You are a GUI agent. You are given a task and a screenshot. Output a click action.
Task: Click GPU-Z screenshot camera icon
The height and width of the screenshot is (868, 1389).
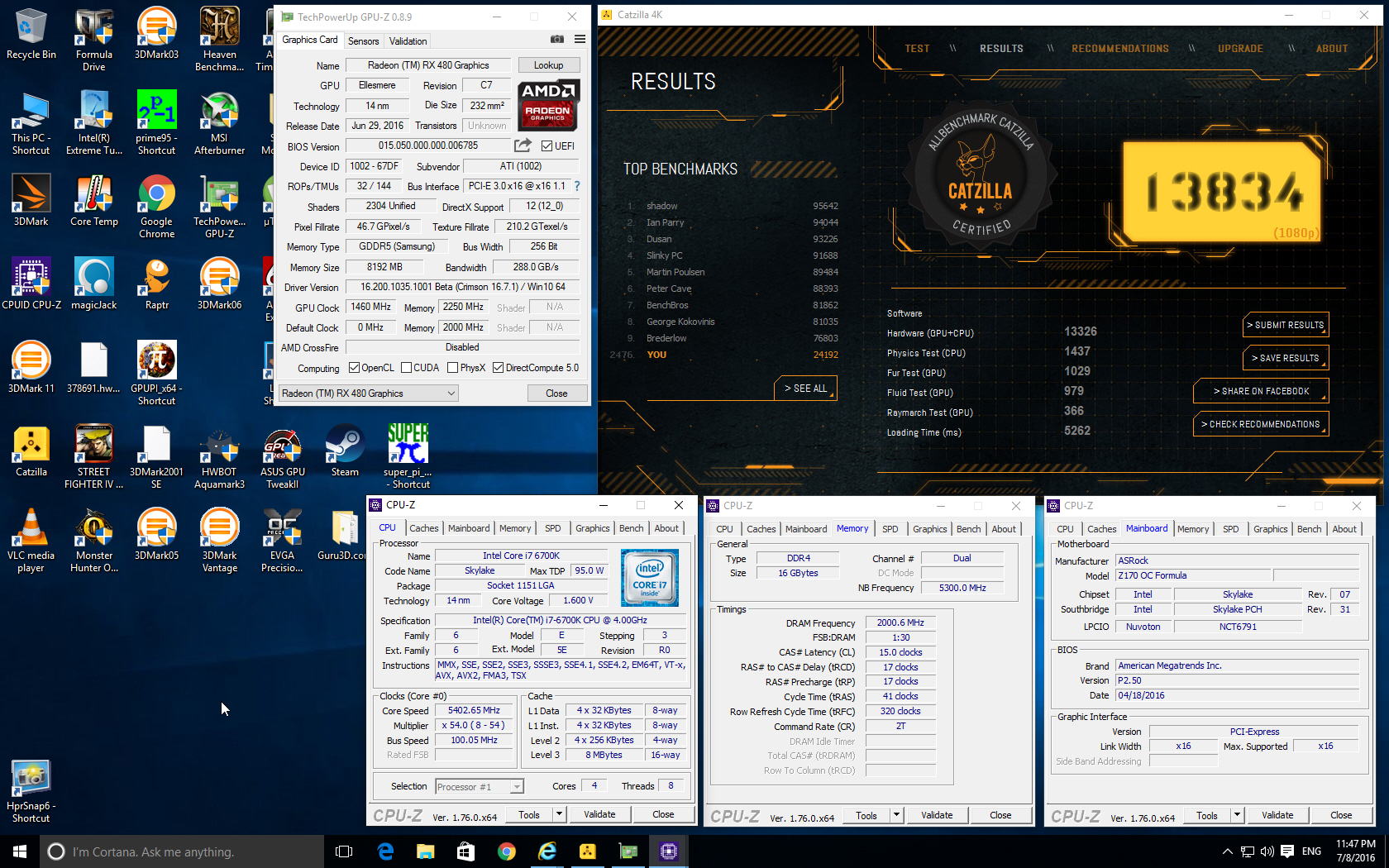click(557, 40)
